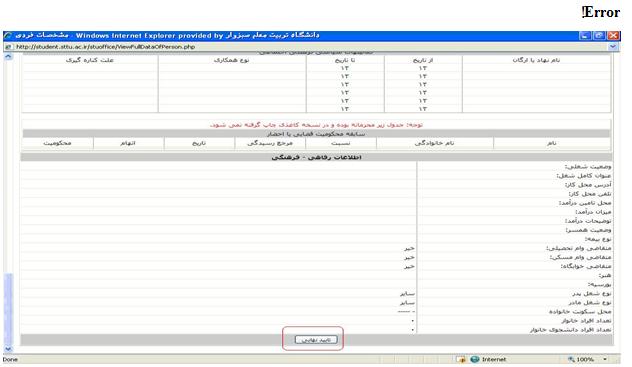Click the scroll-up arrow of the page
Image resolution: width=632 pixels, height=367 pixels.
[x=8, y=57]
